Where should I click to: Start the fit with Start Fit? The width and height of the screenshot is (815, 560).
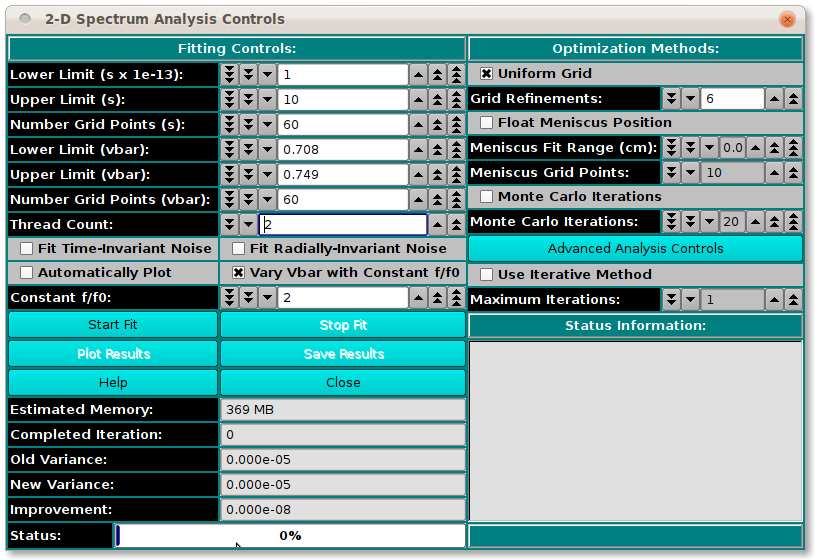pos(113,325)
